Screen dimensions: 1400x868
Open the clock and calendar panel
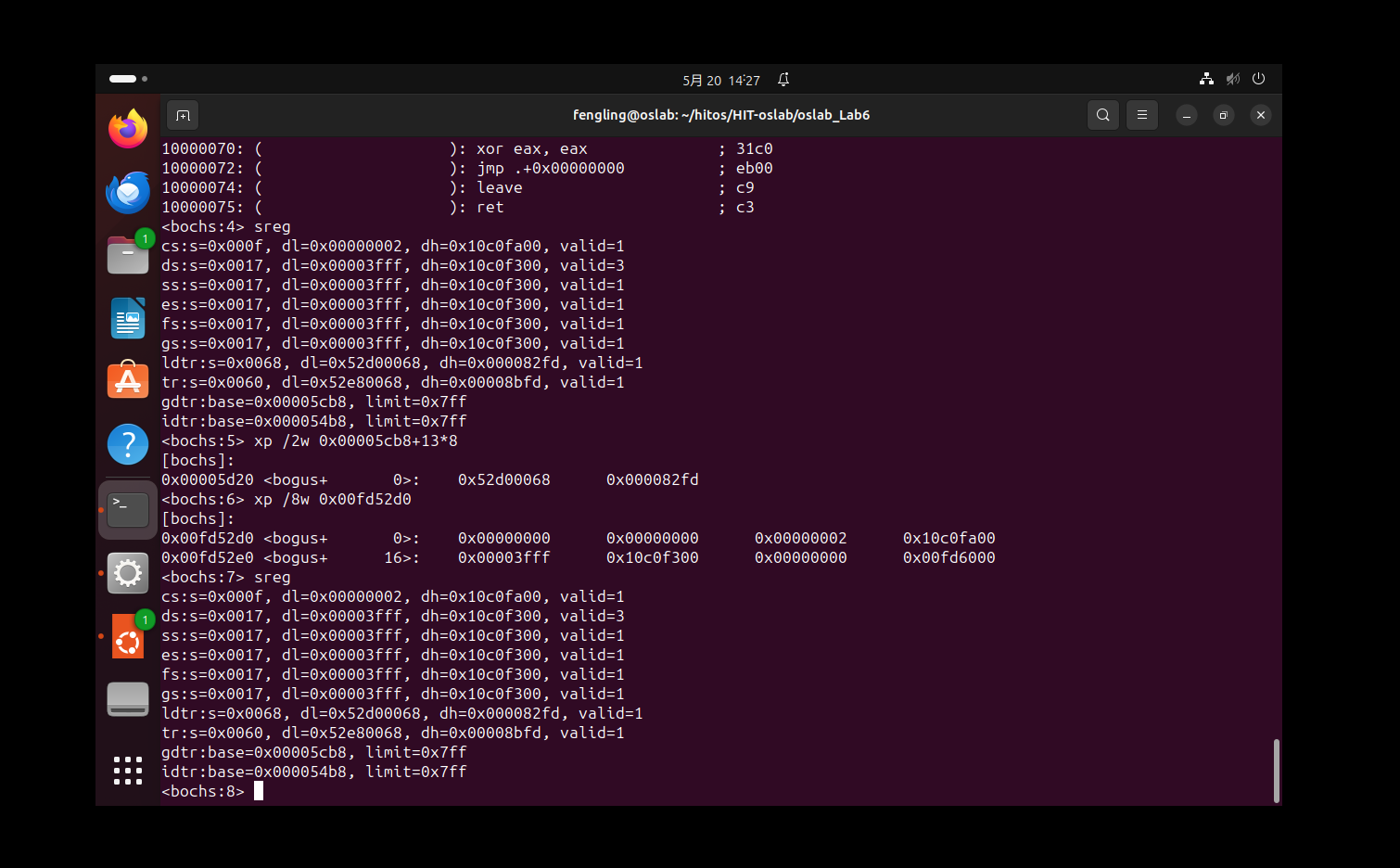pyautogui.click(x=720, y=81)
